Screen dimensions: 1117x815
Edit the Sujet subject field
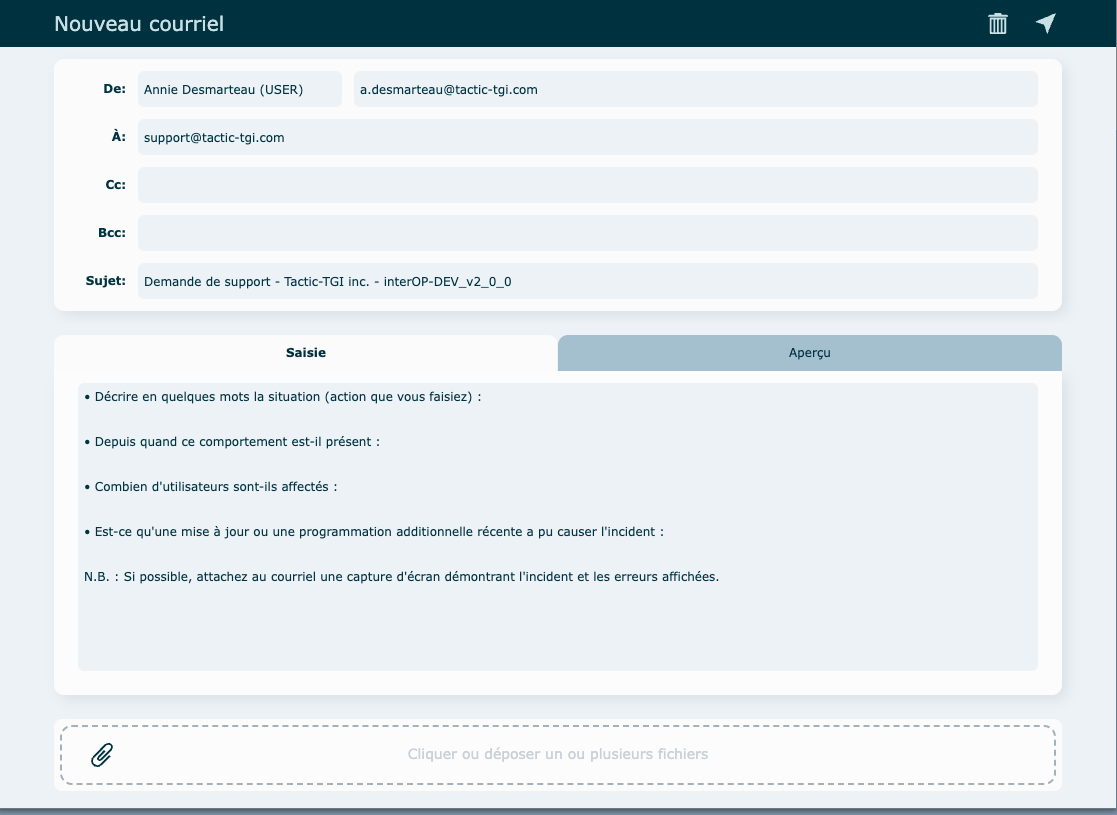coord(587,281)
